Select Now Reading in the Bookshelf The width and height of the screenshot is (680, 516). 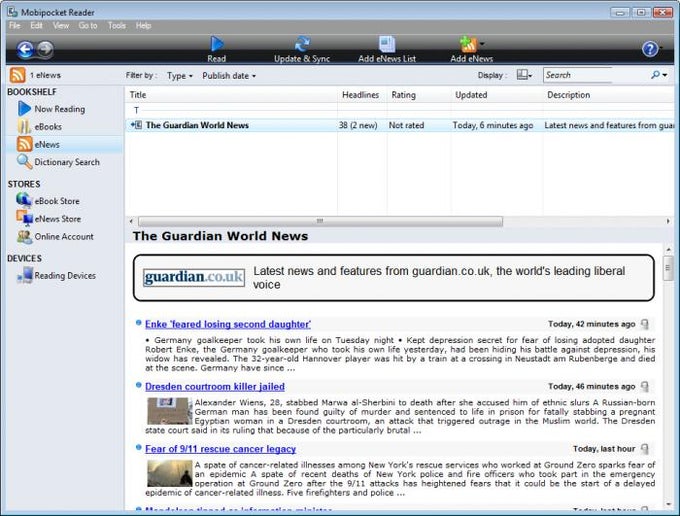pos(59,109)
